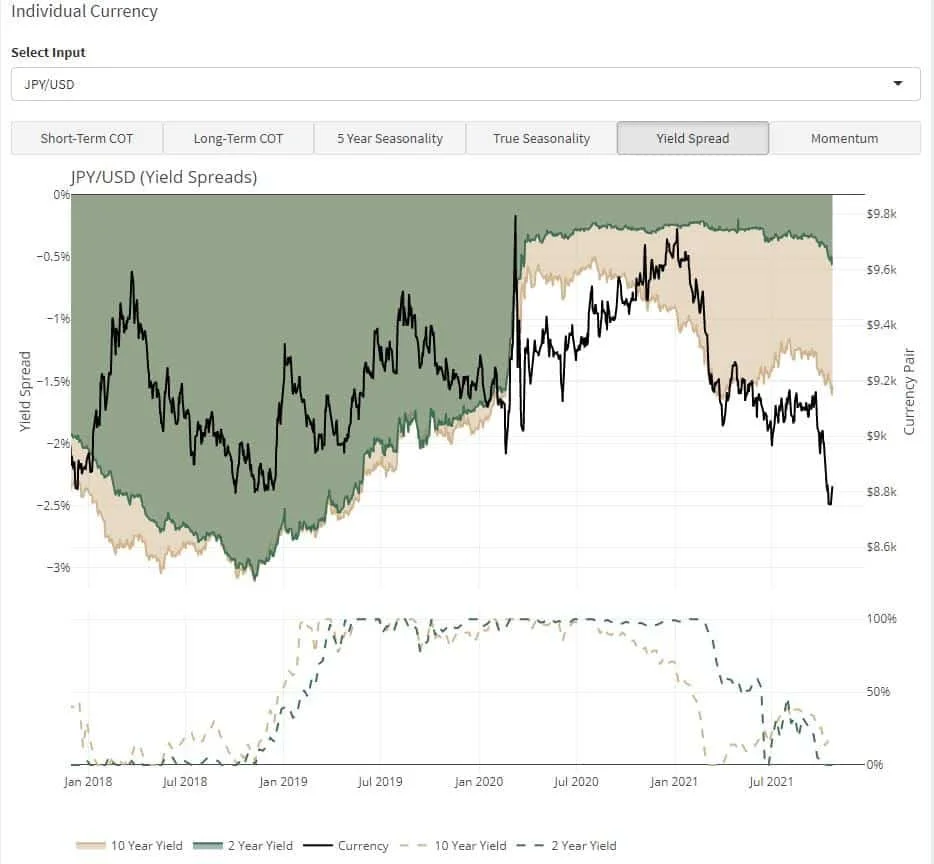Click the Jan 2018 x-axis label
Viewport: 934px width, 864px height.
click(x=88, y=782)
